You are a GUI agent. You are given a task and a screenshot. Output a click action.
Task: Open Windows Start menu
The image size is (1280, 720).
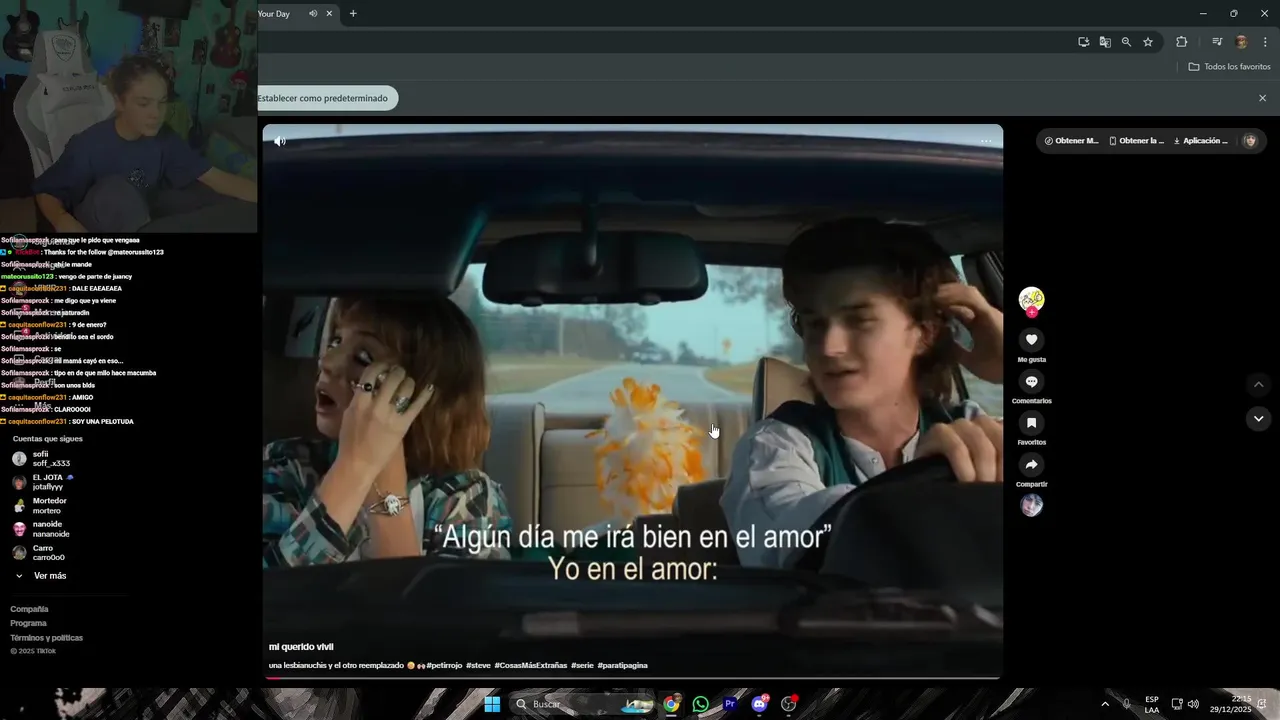492,704
